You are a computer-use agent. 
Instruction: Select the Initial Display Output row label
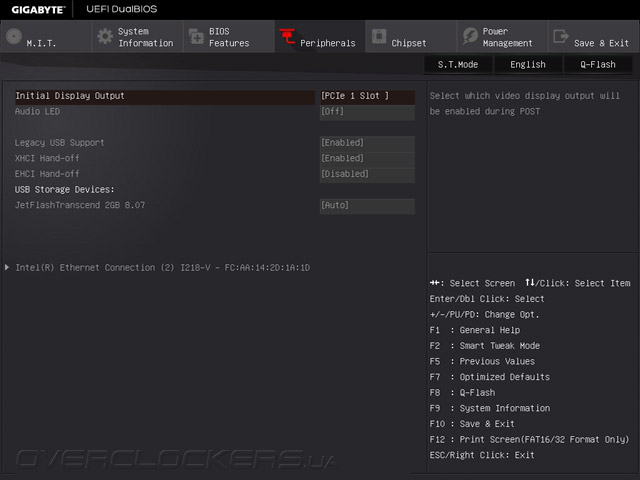[x=70, y=96]
